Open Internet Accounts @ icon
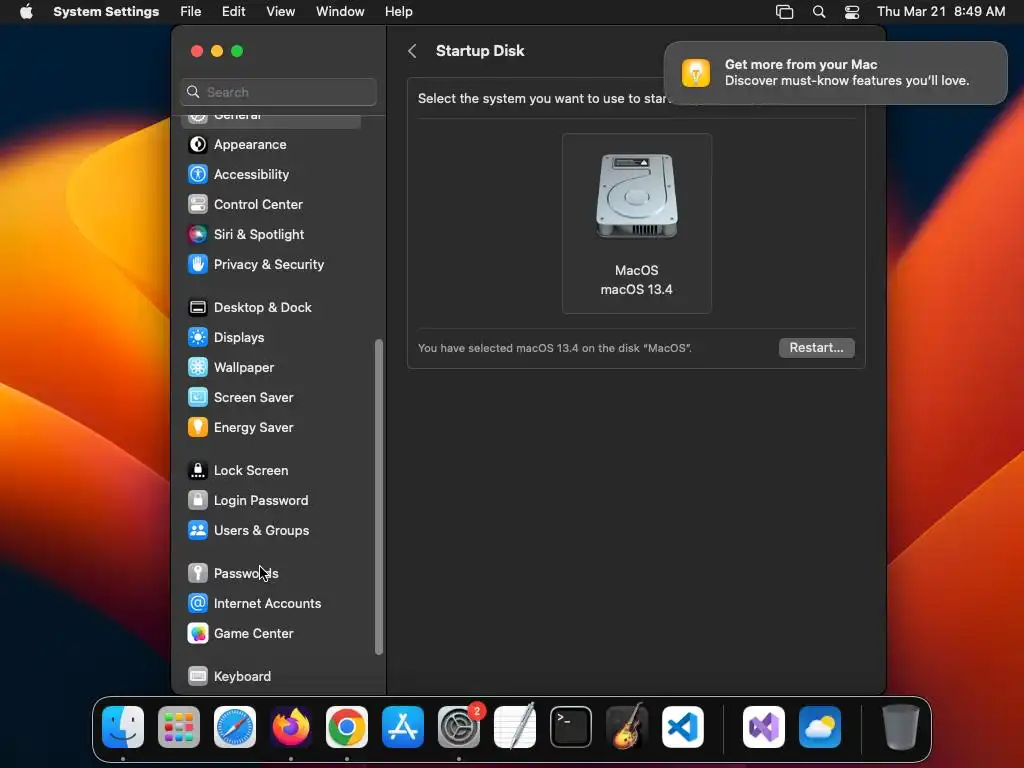Image resolution: width=1024 pixels, height=768 pixels. pyautogui.click(x=197, y=603)
